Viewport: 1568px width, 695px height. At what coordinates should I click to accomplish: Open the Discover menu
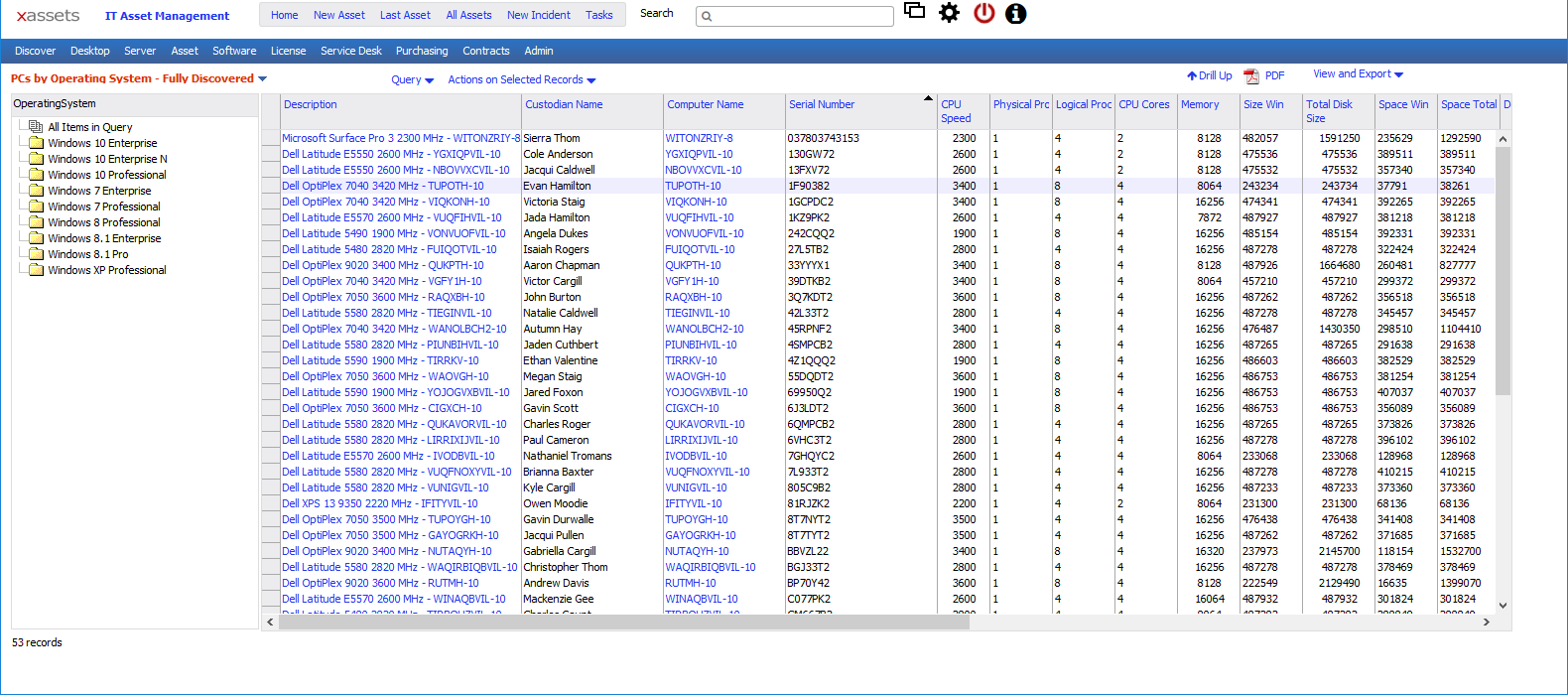pos(35,51)
